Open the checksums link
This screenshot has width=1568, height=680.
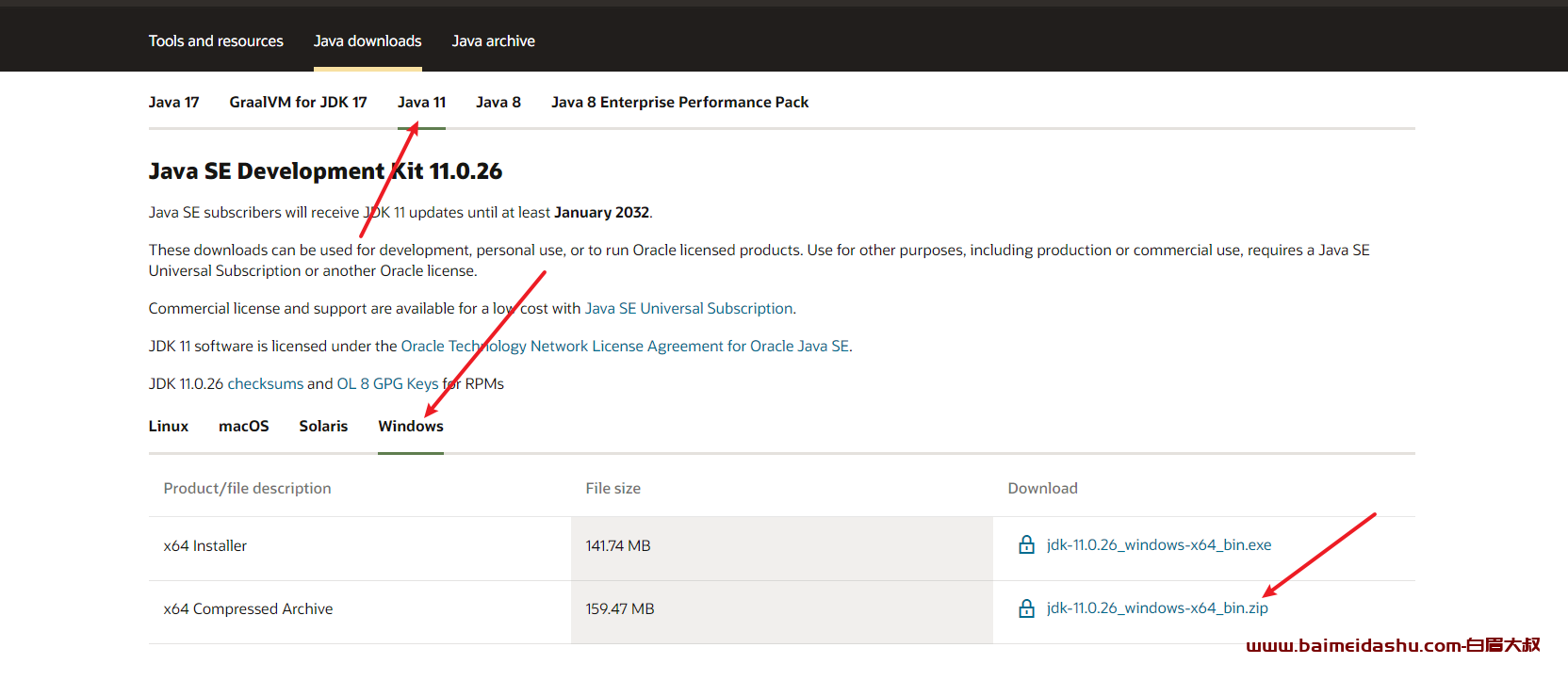[266, 383]
